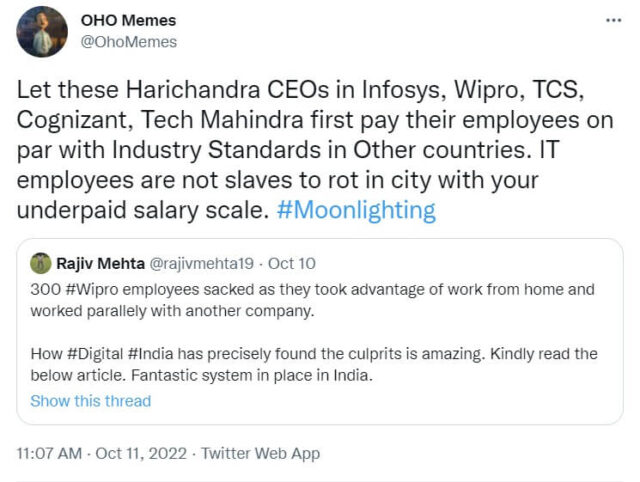Click the 11:07 AM timestamp
Viewport: 640px width, 482px height.
50,453
